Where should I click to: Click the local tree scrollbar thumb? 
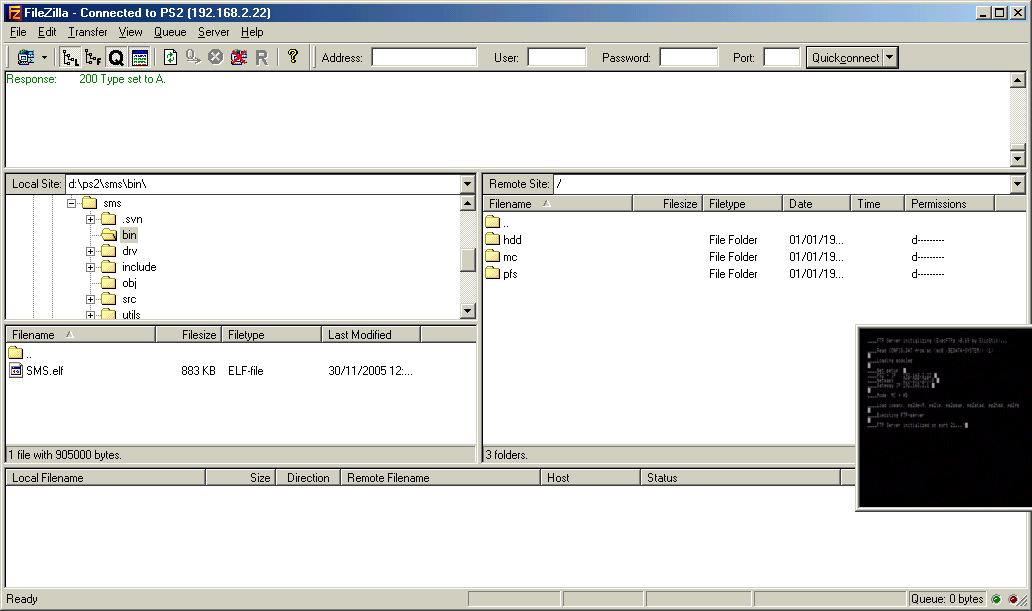pyautogui.click(x=467, y=260)
